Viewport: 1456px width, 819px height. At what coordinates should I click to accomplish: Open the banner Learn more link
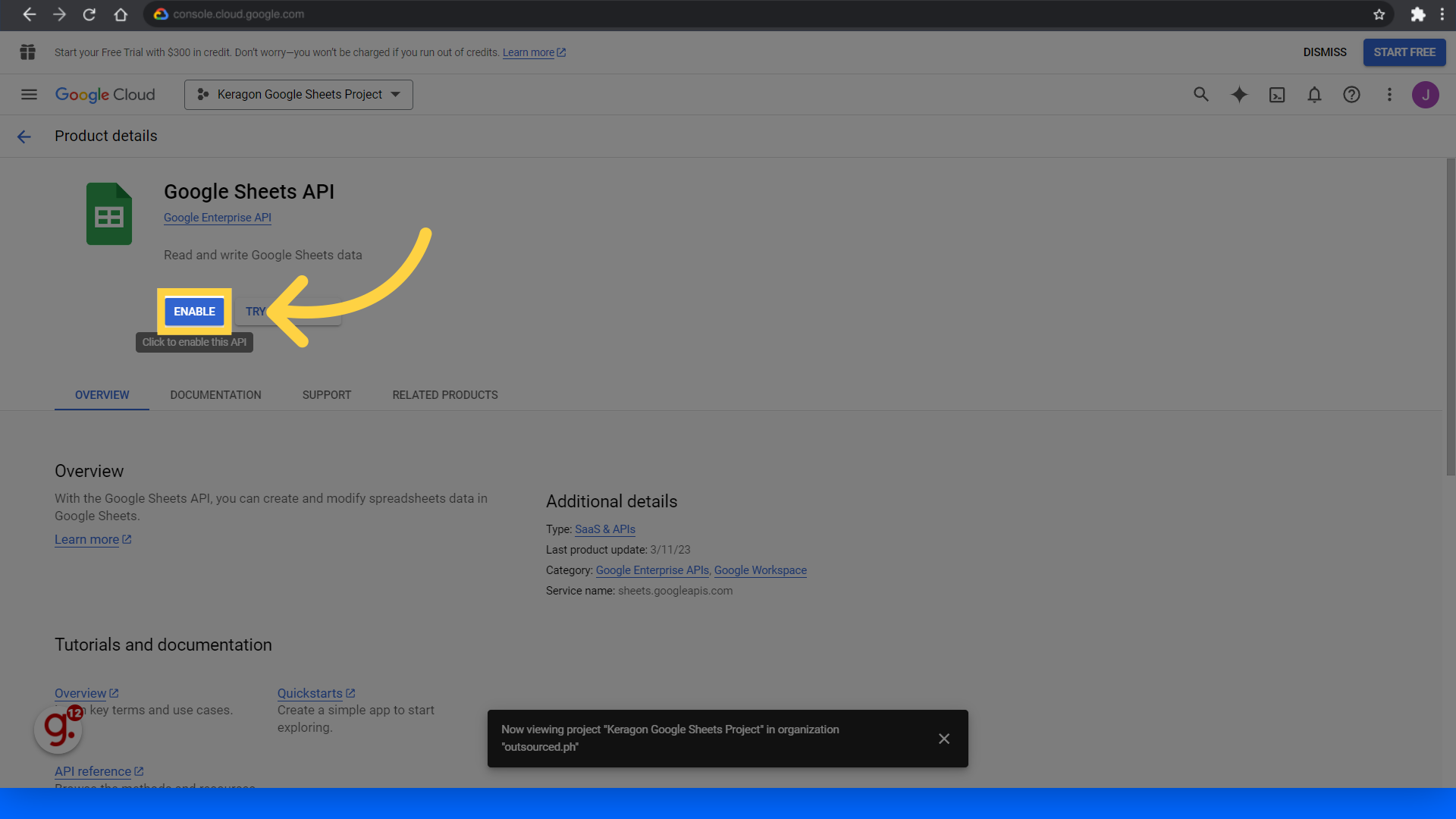(534, 53)
